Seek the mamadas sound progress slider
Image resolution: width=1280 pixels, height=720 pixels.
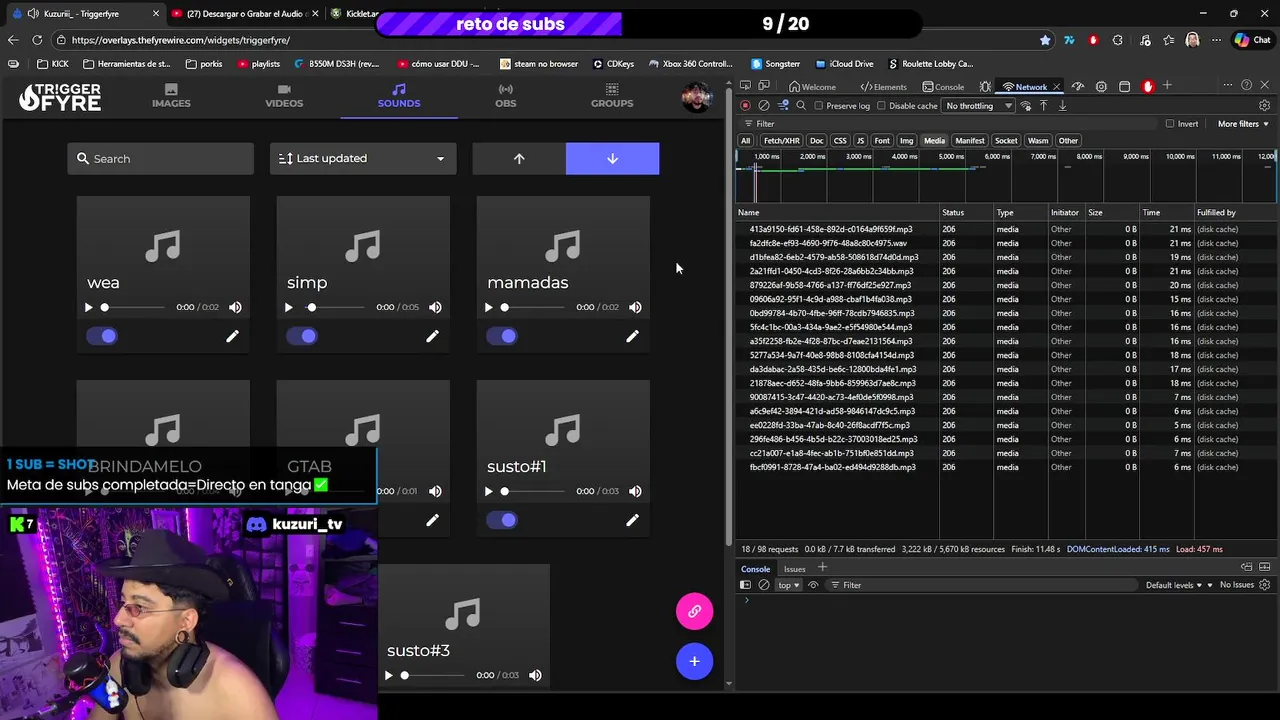tap(533, 308)
